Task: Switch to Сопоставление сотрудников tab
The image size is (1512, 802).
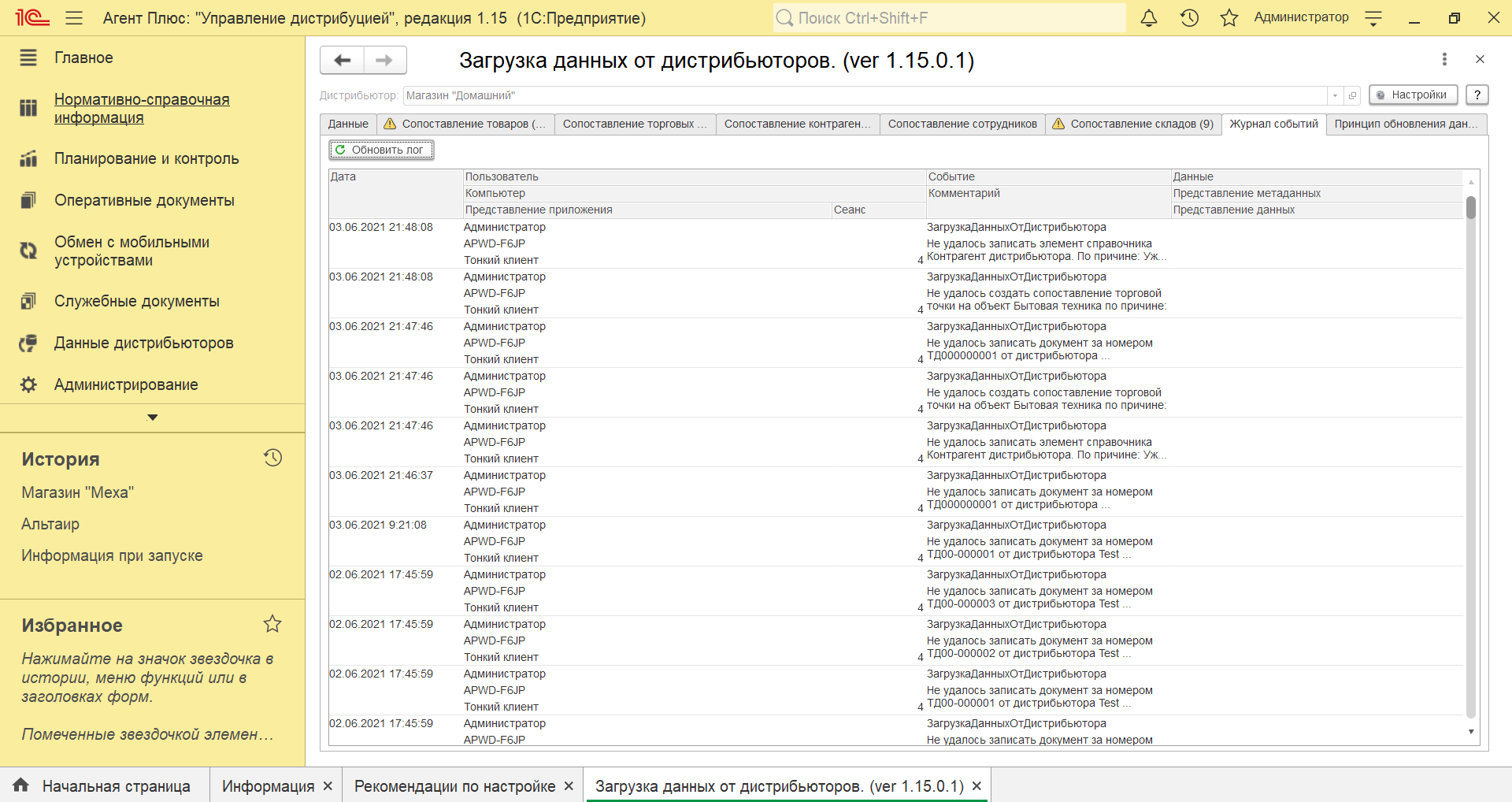Action: (962, 124)
